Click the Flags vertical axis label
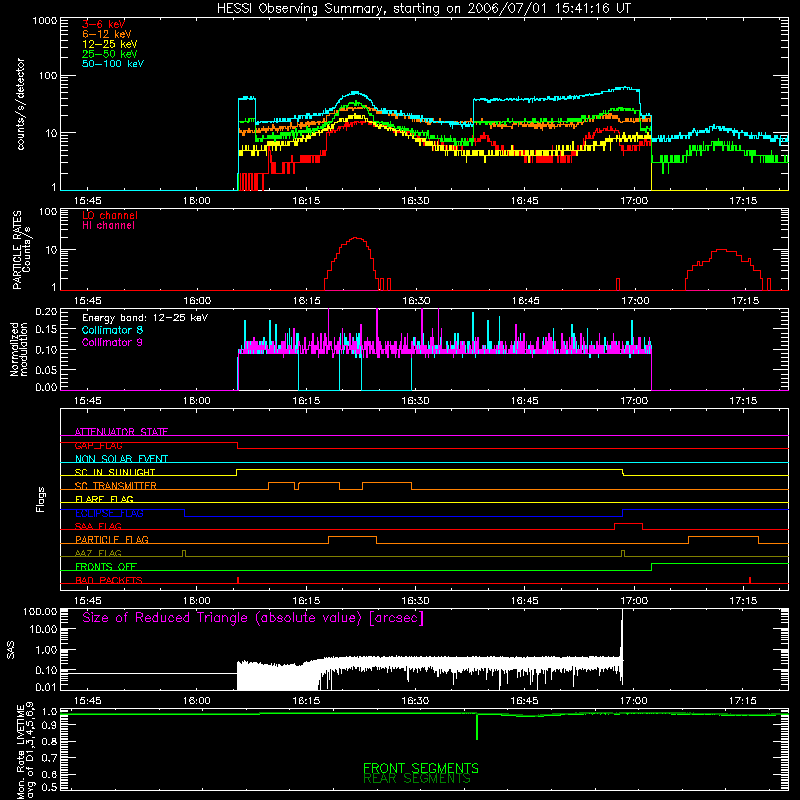Screen dimensions: 800x800 coord(41,499)
